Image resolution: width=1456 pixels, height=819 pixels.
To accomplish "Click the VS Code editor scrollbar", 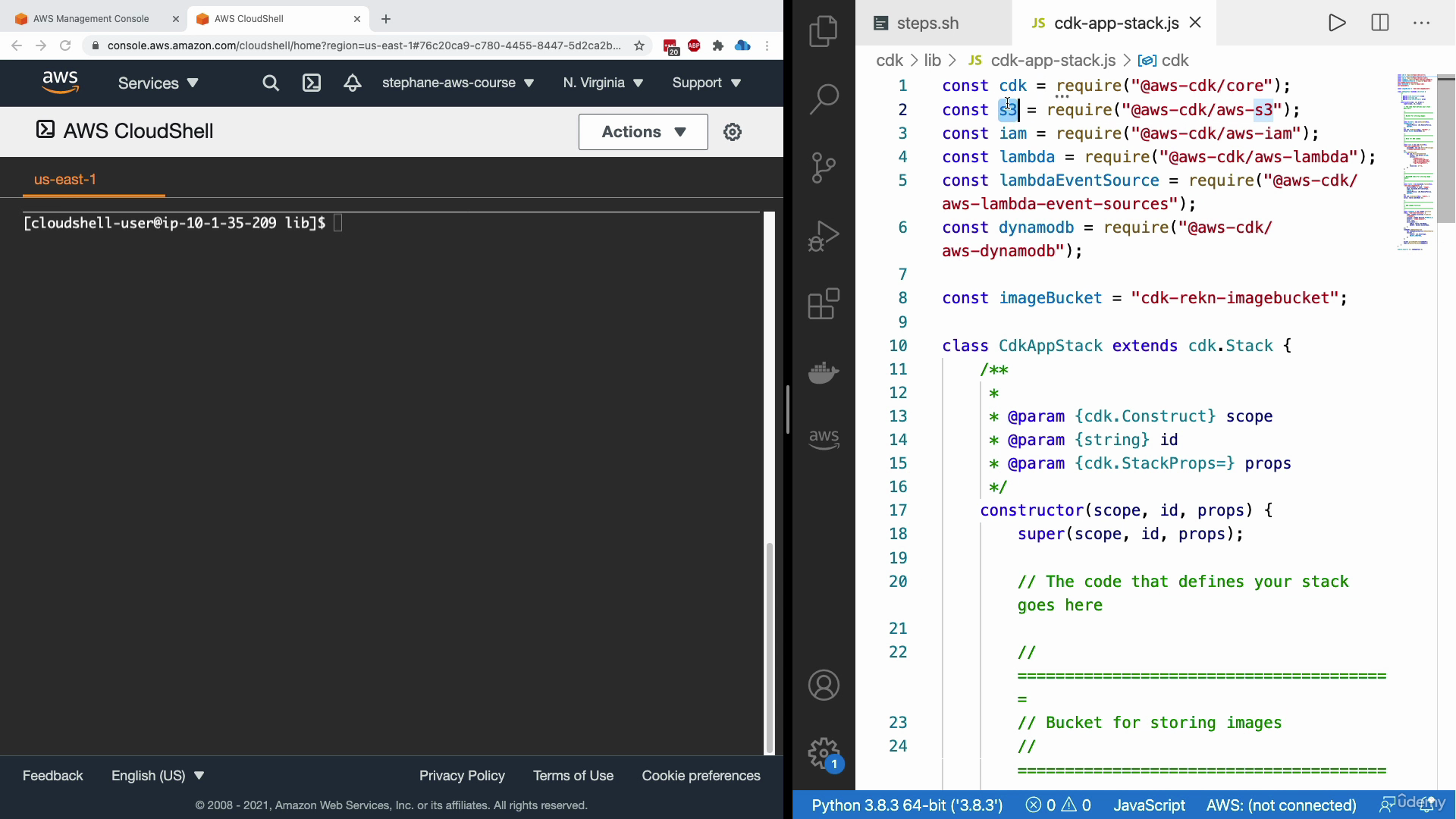I will point(1446,149).
